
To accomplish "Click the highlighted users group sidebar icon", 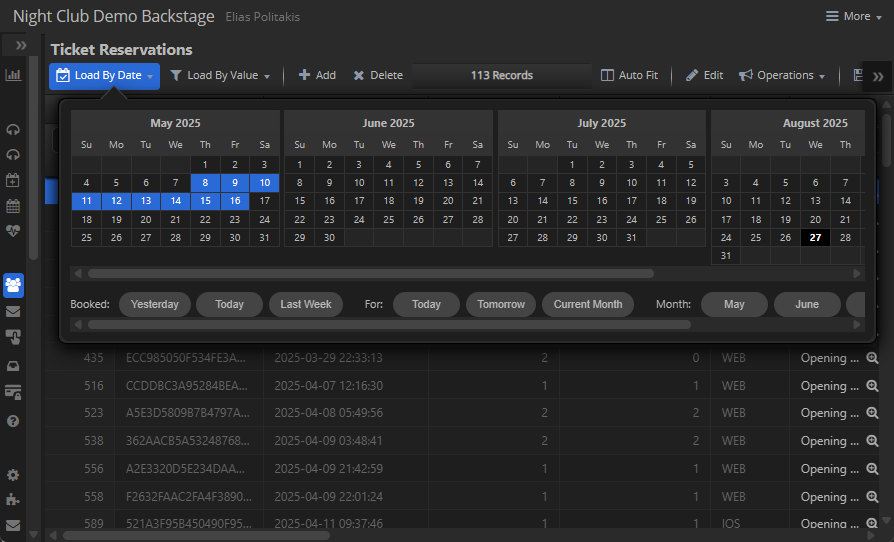I will [13, 285].
